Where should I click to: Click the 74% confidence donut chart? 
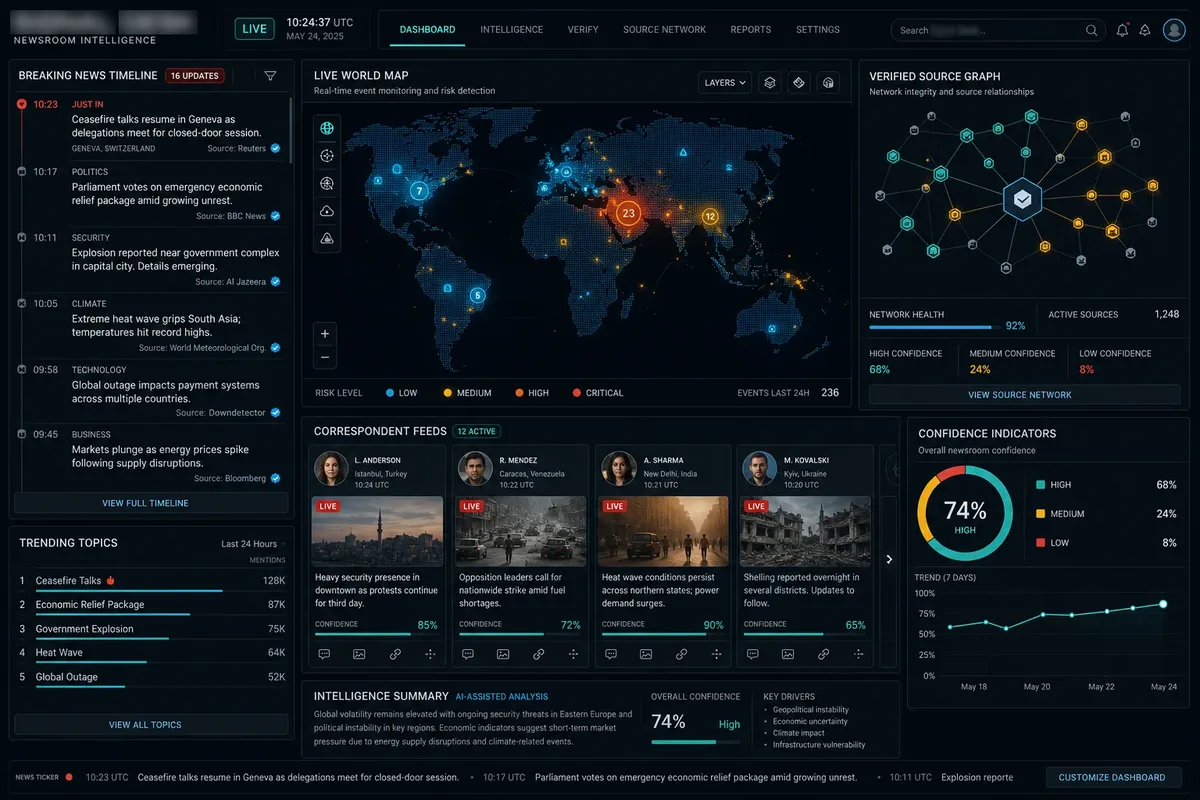965,515
